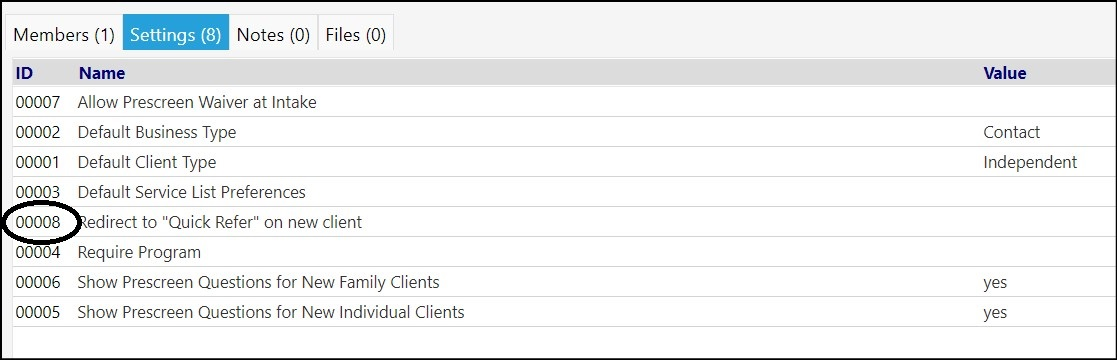Viewport: 1117px width, 360px height.
Task: Sort settings by the Value column header
Action: click(1004, 73)
